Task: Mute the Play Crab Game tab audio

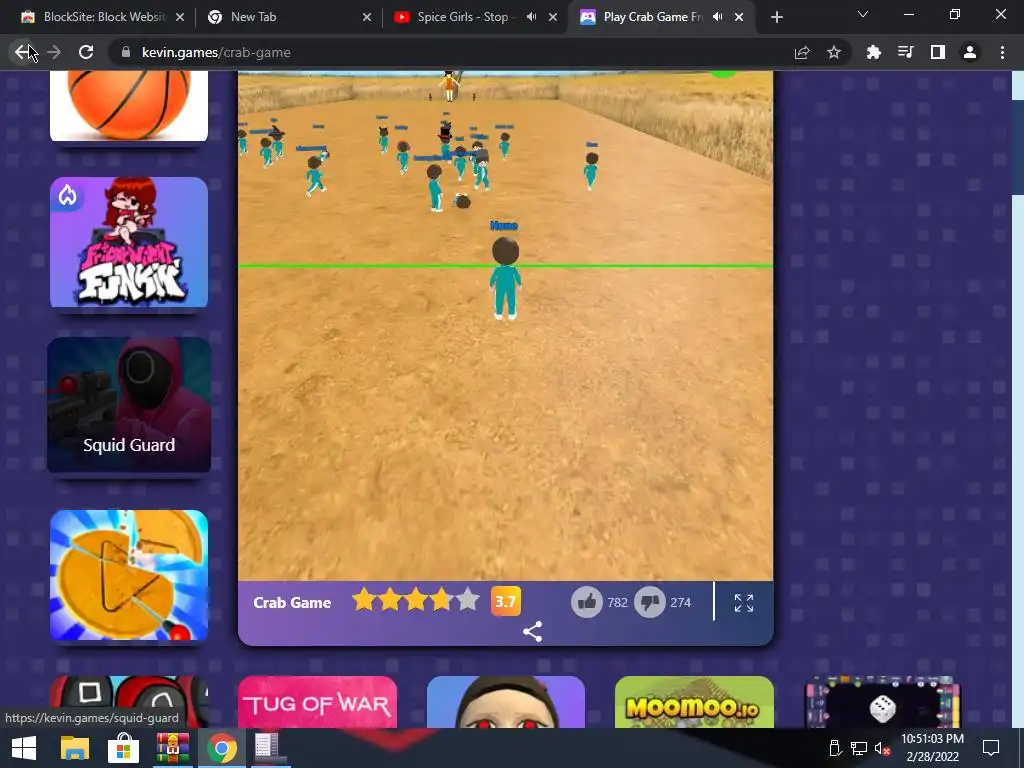Action: pyautogui.click(x=718, y=17)
